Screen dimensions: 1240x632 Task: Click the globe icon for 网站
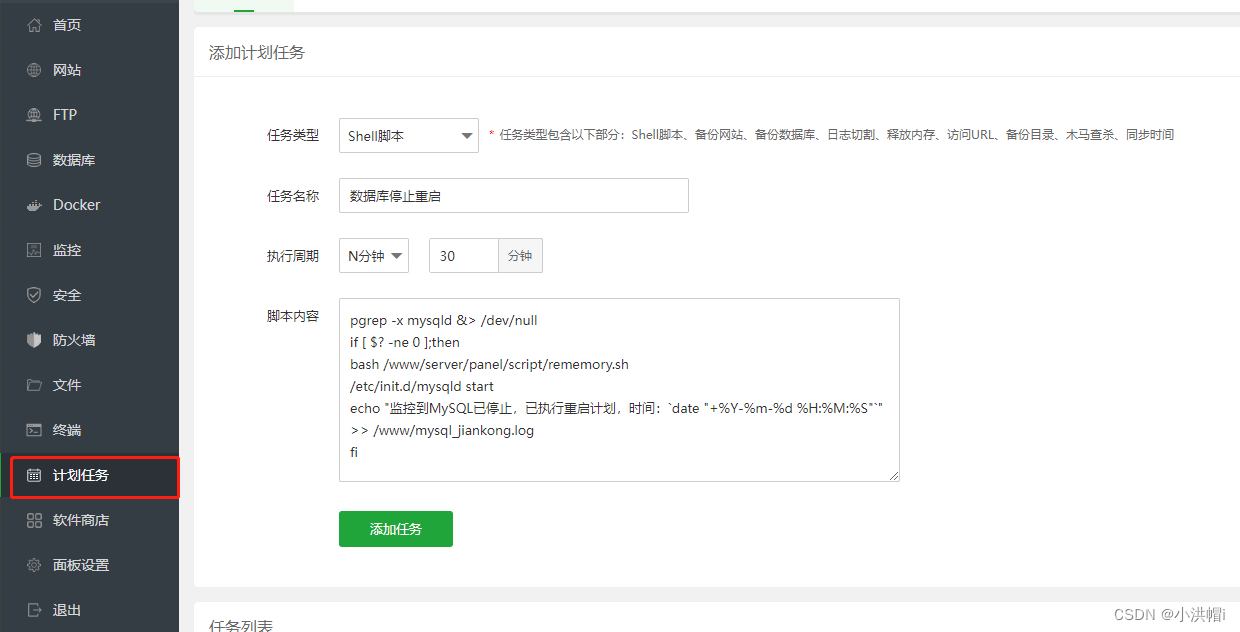pos(34,70)
